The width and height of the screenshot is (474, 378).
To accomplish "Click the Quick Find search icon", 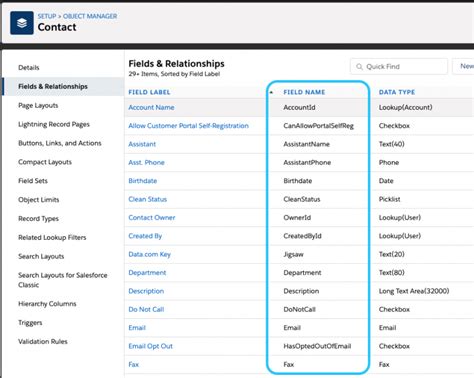I will point(359,67).
